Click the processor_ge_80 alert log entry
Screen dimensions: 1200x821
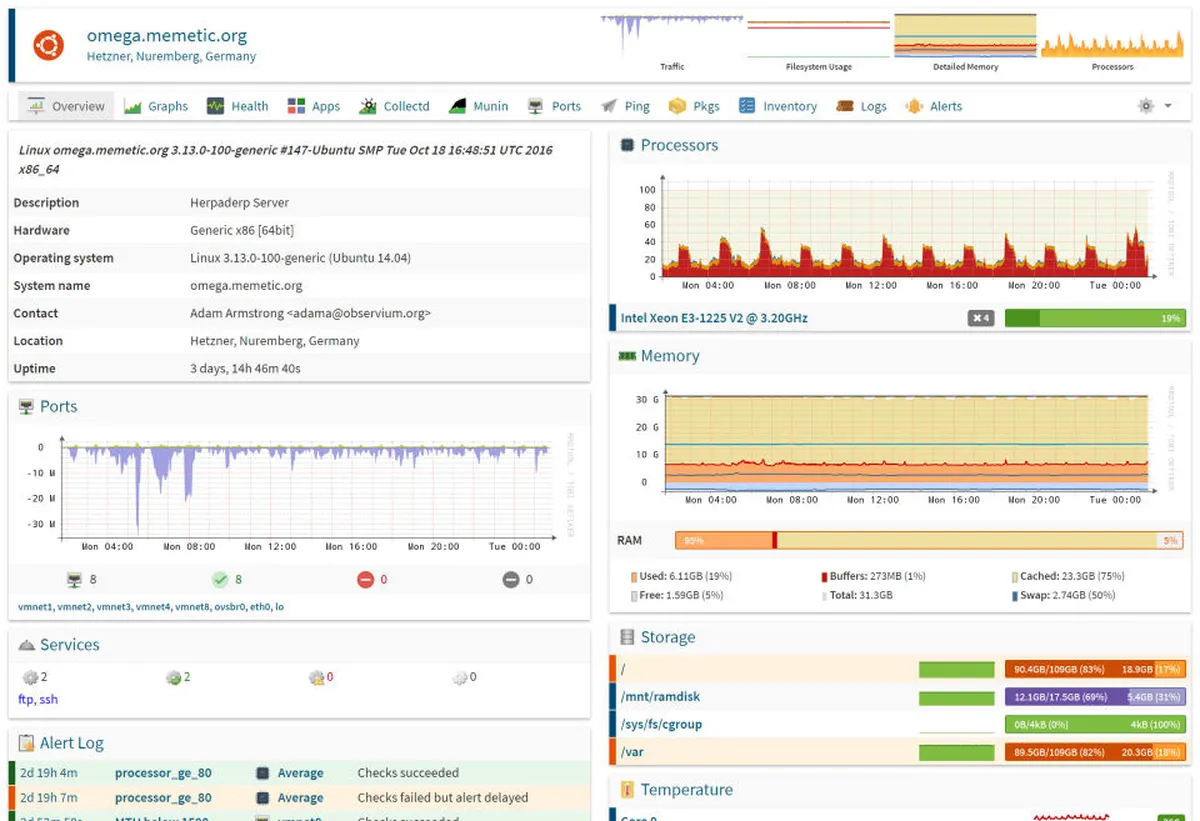click(x=163, y=773)
